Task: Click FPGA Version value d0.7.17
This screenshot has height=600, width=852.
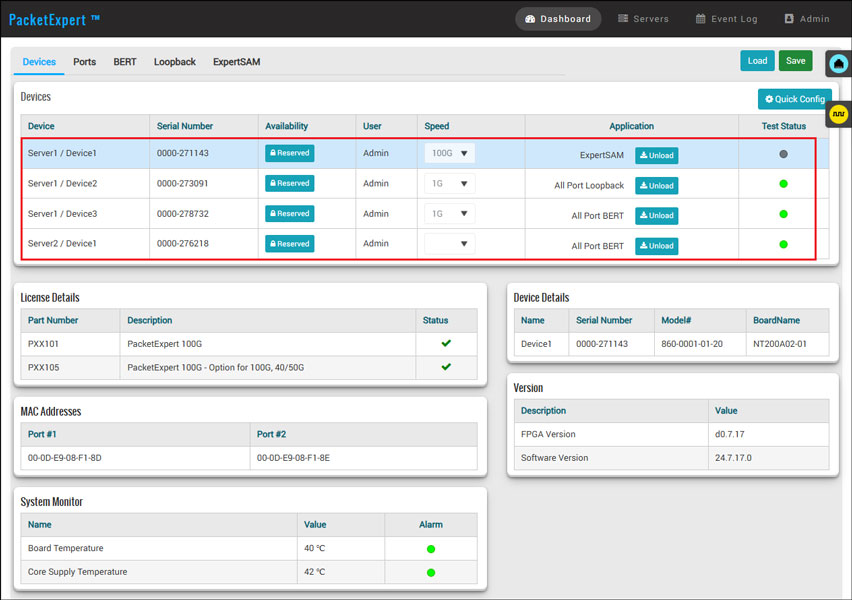Action: (x=730, y=434)
